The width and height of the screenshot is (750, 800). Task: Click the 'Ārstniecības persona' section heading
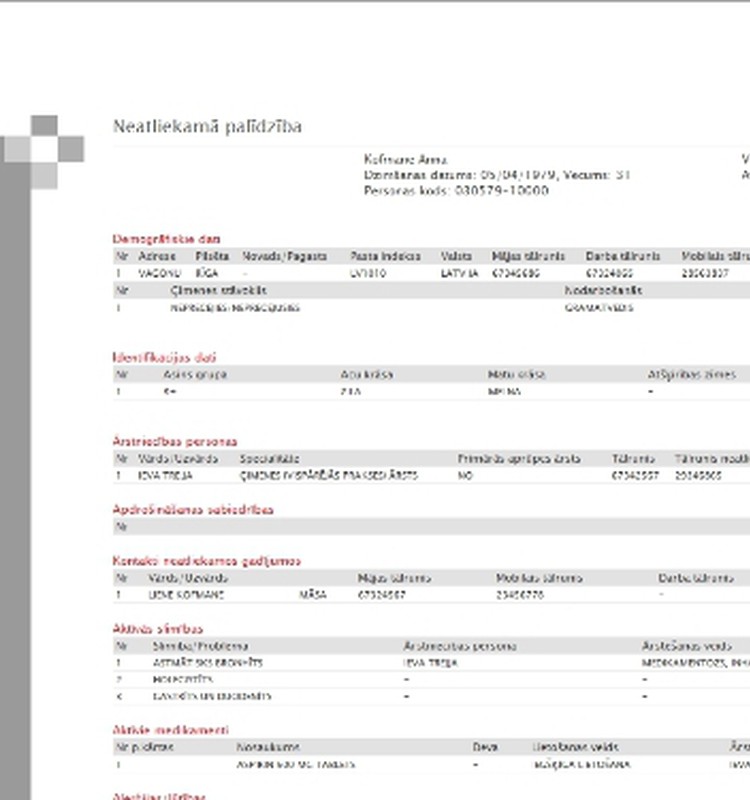175,441
